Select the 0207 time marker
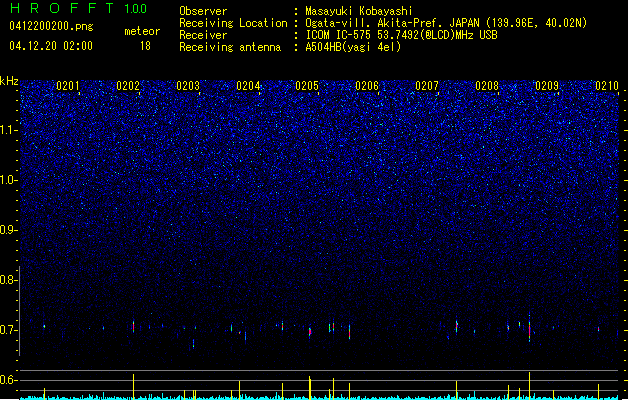This screenshot has width=629, height=400. coord(427,86)
